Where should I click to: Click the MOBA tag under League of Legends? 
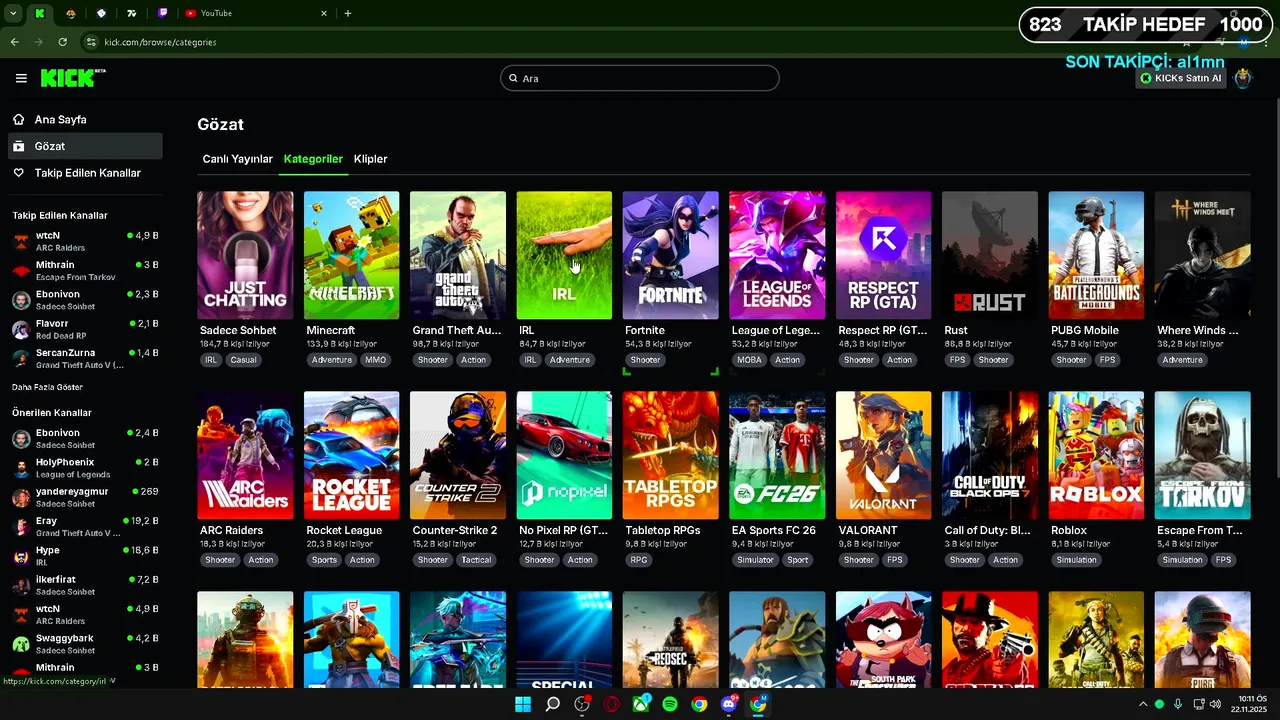[x=749, y=360]
